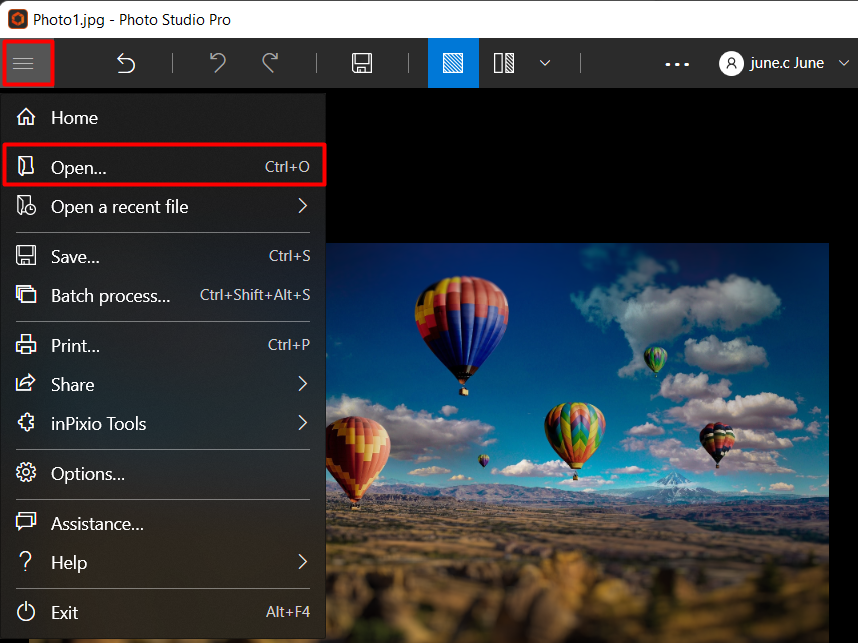Click the stacked images Batch process icon

point(26,294)
